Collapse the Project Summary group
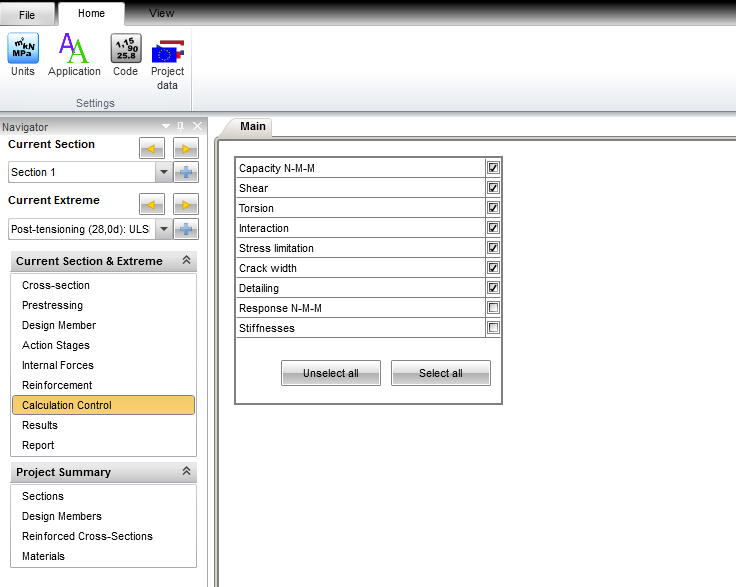Viewport: 736px width, 587px height. point(185,472)
